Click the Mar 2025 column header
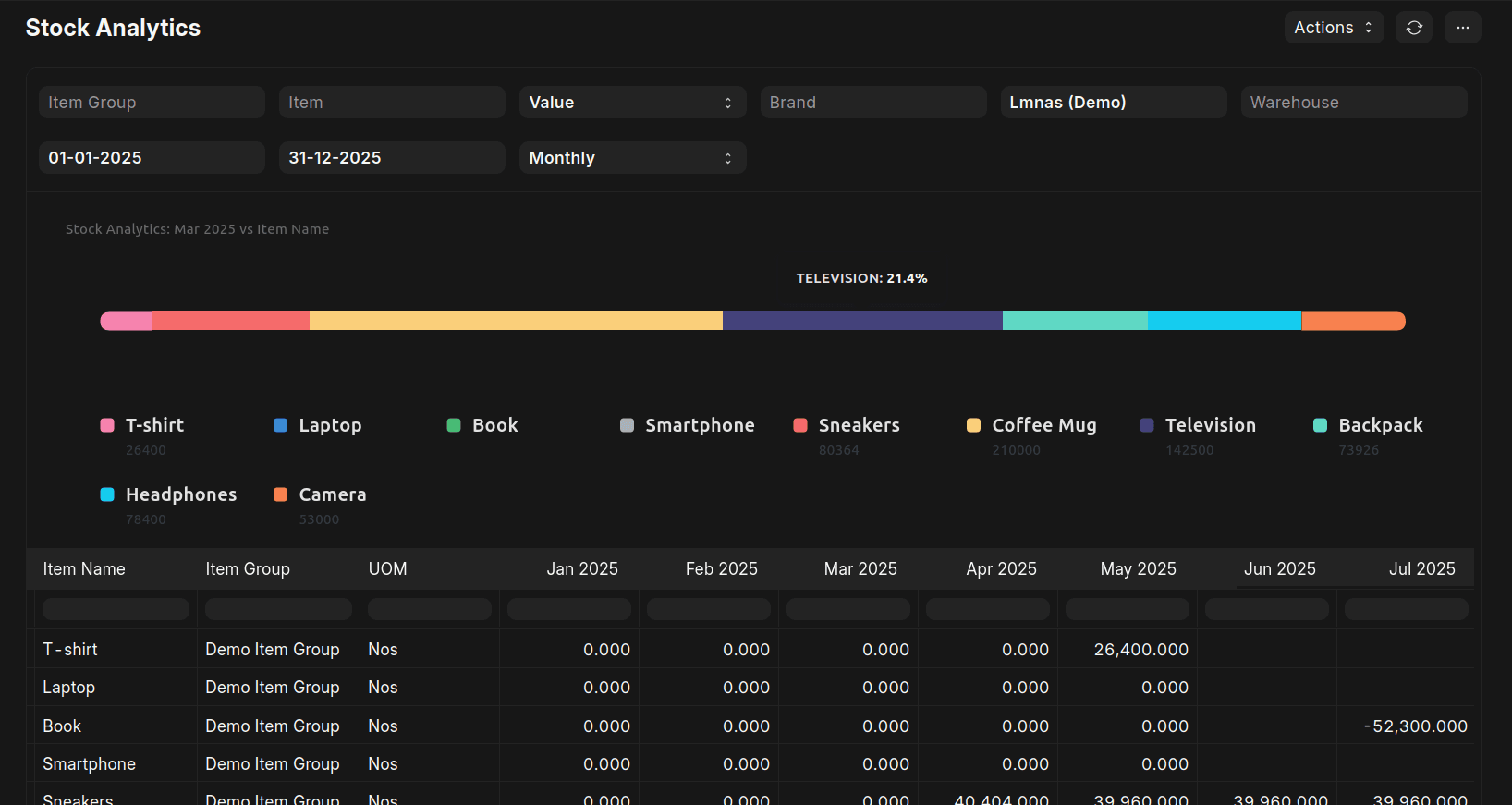1512x805 pixels. tap(860, 569)
